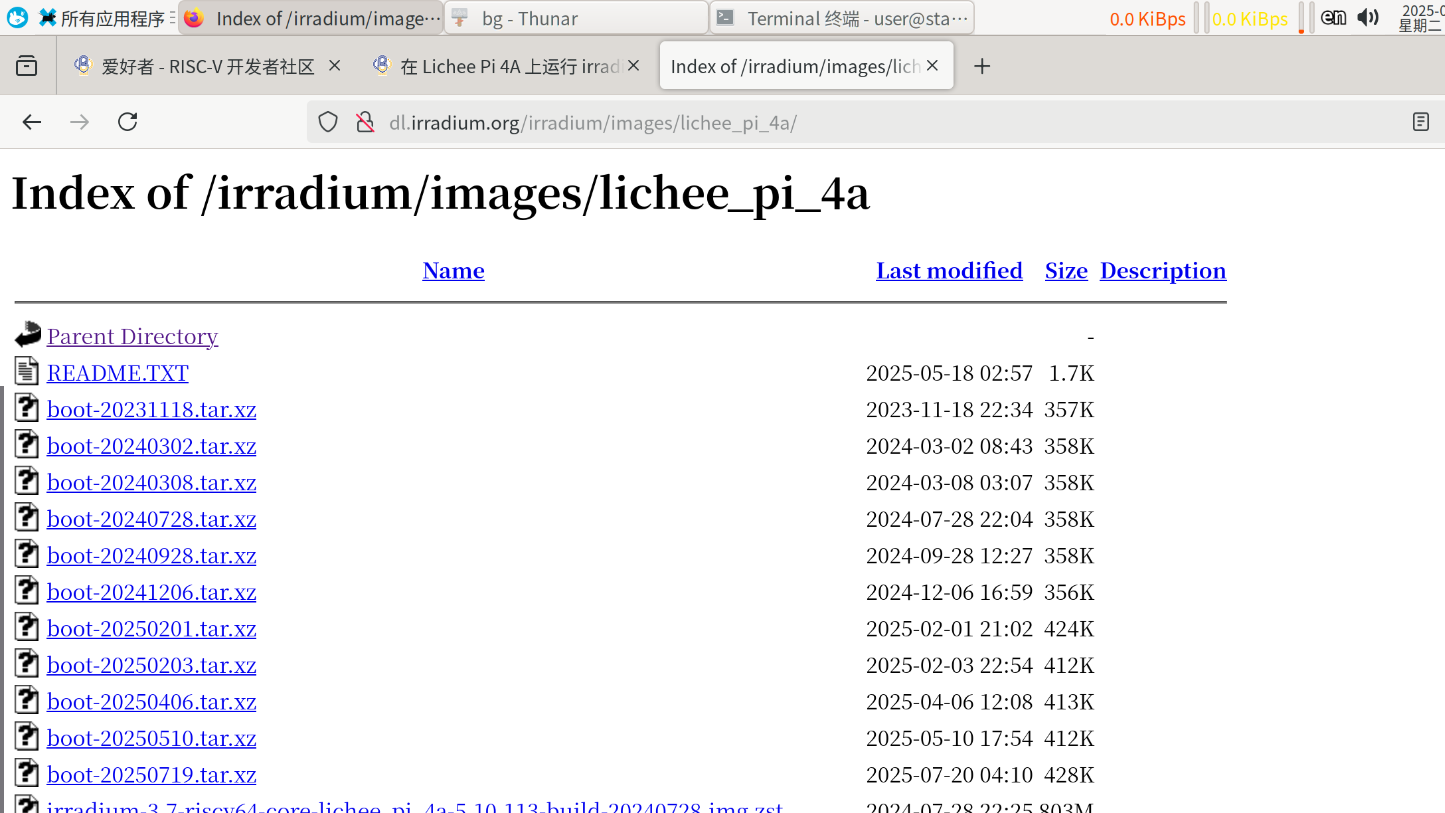Click unknown-file icon beside boot-20241206.tar.xz
This screenshot has width=1445, height=813.
pyautogui.click(x=27, y=590)
